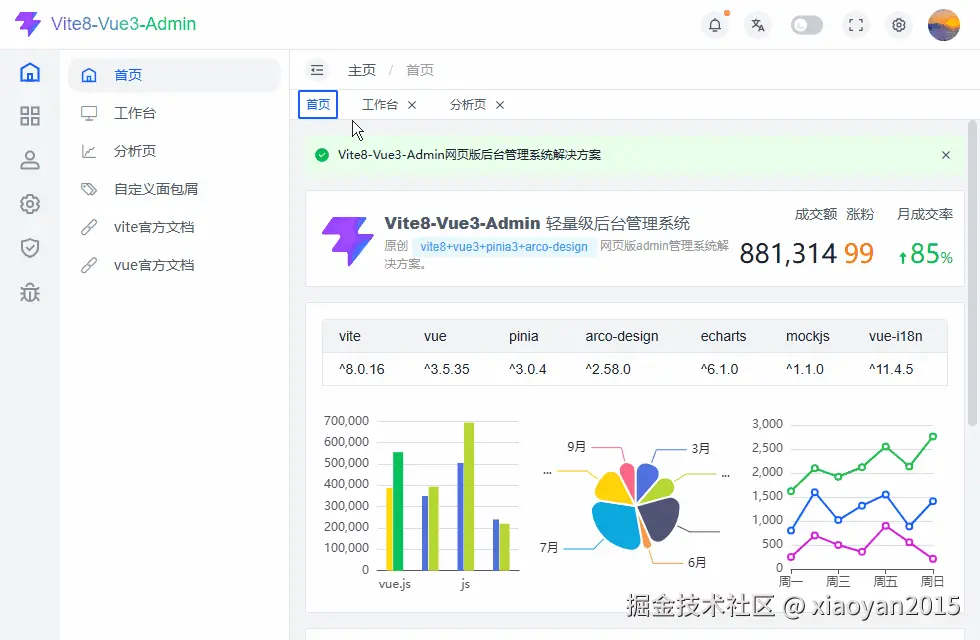Image resolution: width=980 pixels, height=640 pixels.
Task: Open 自定义面包屑 menu item
Action: point(174,189)
